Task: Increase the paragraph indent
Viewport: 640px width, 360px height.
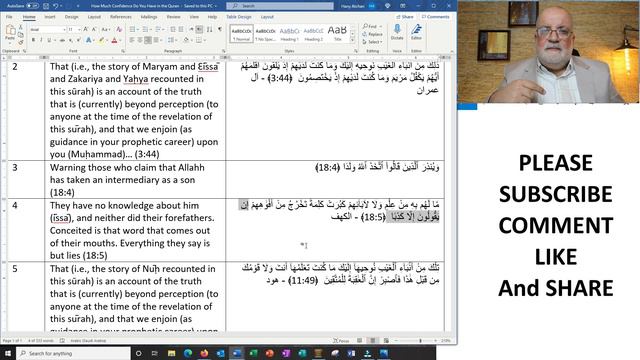Action: (181, 29)
